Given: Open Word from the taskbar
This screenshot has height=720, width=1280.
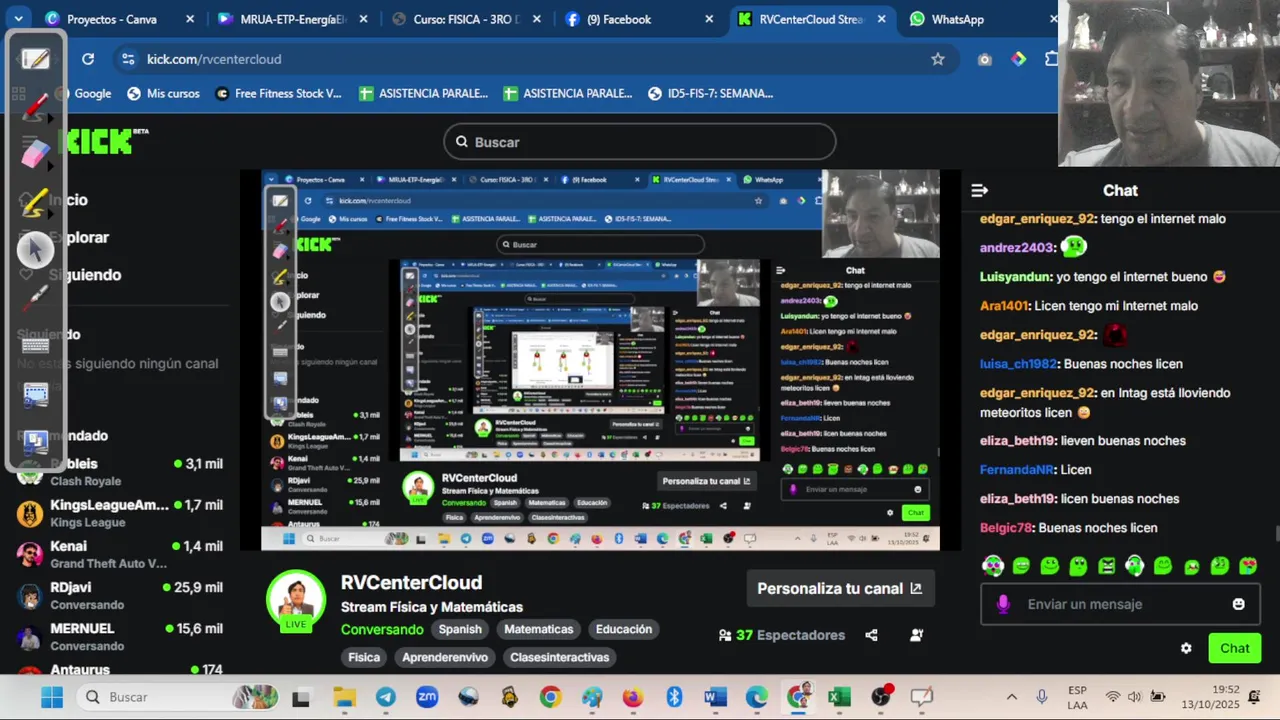Looking at the screenshot, I should tap(715, 697).
